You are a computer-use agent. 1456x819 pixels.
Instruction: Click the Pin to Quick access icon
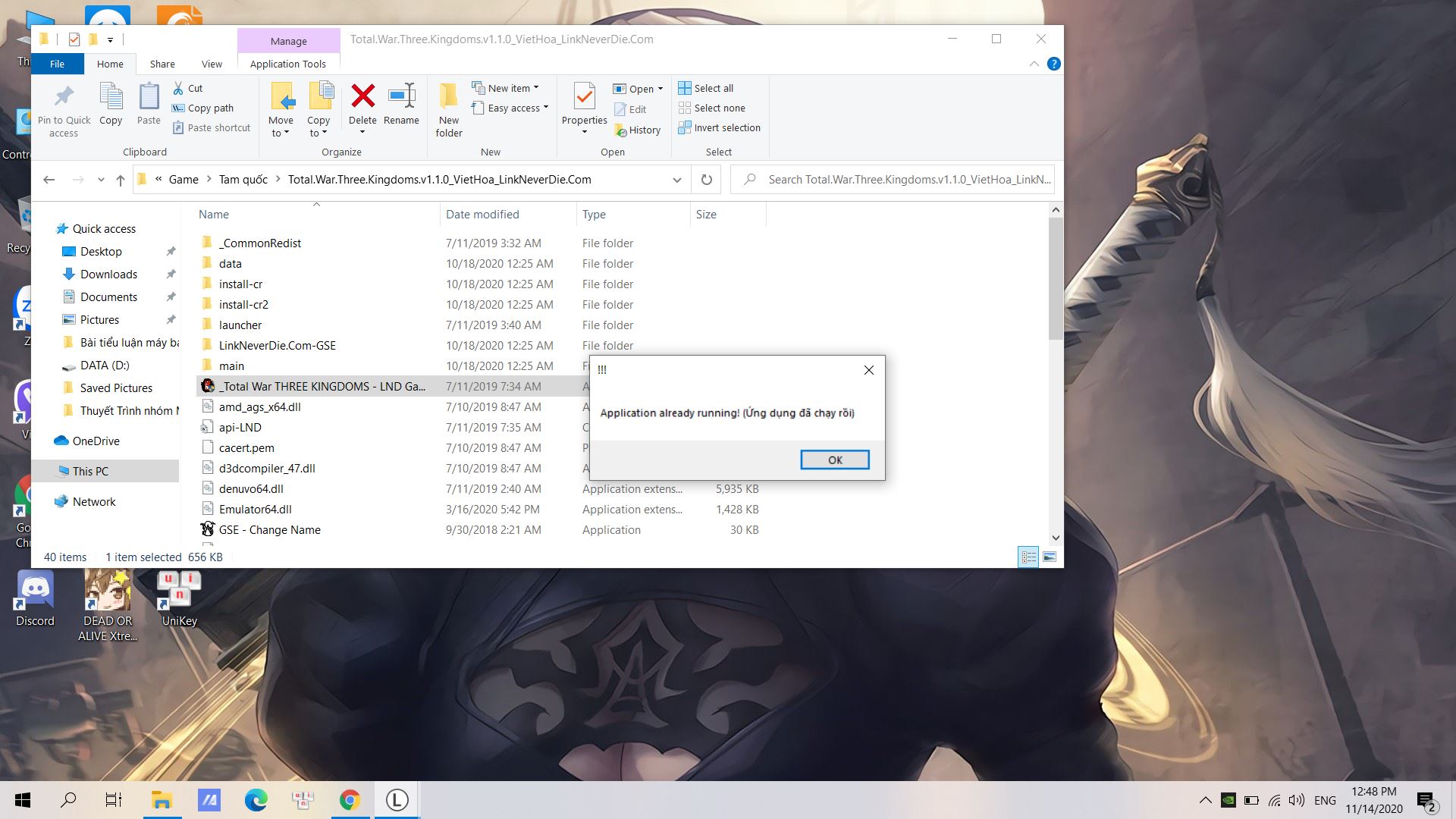pos(64,96)
